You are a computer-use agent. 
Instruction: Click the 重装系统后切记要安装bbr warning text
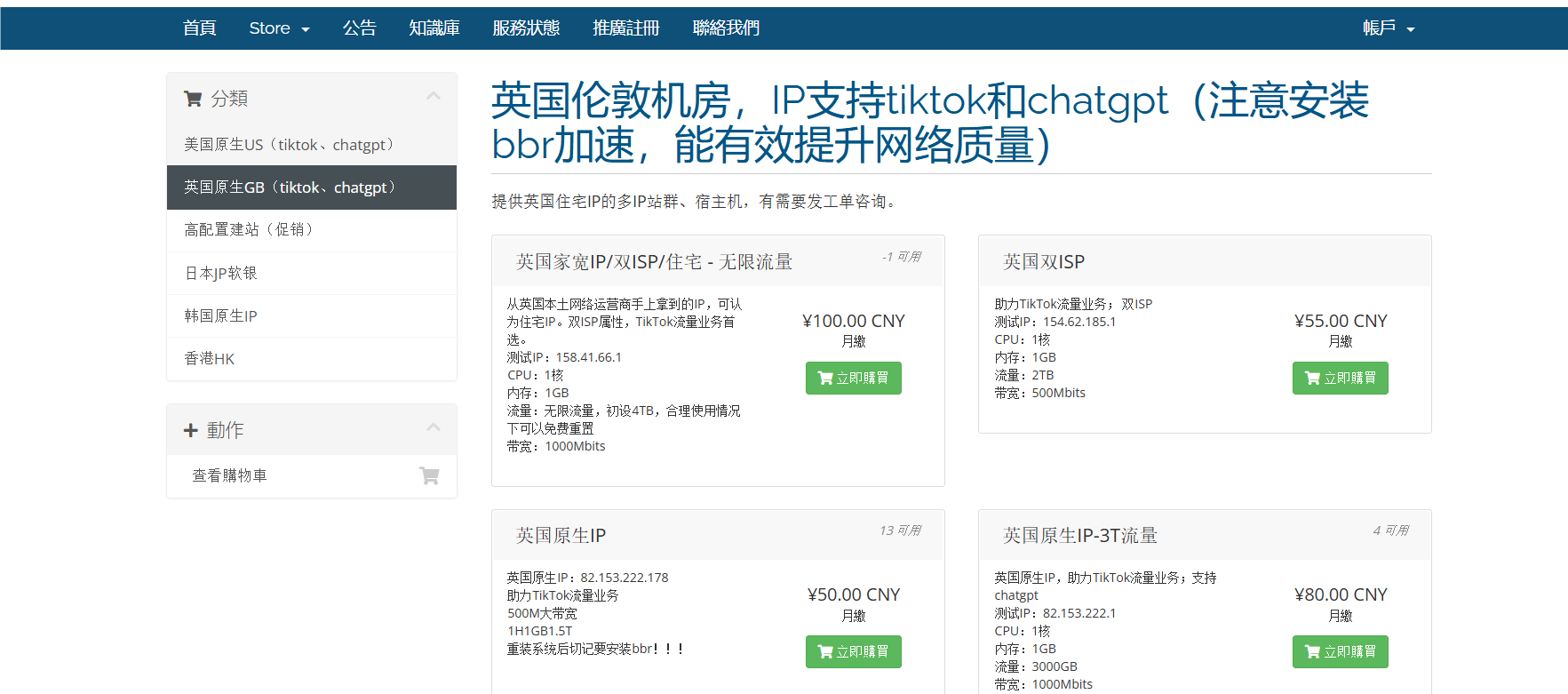point(595,649)
